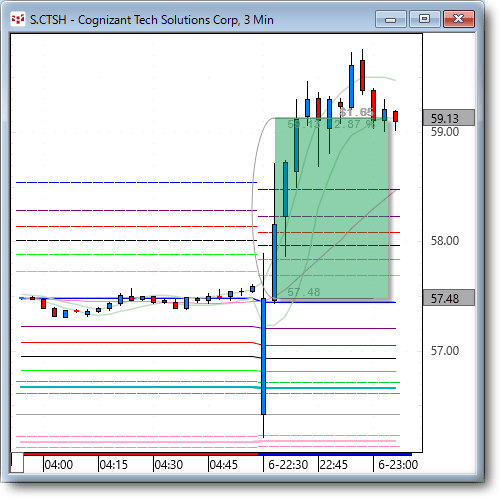Maximize the S.CTSH chart window
Image resolution: width=502 pixels, height=500 pixels.
424,19
